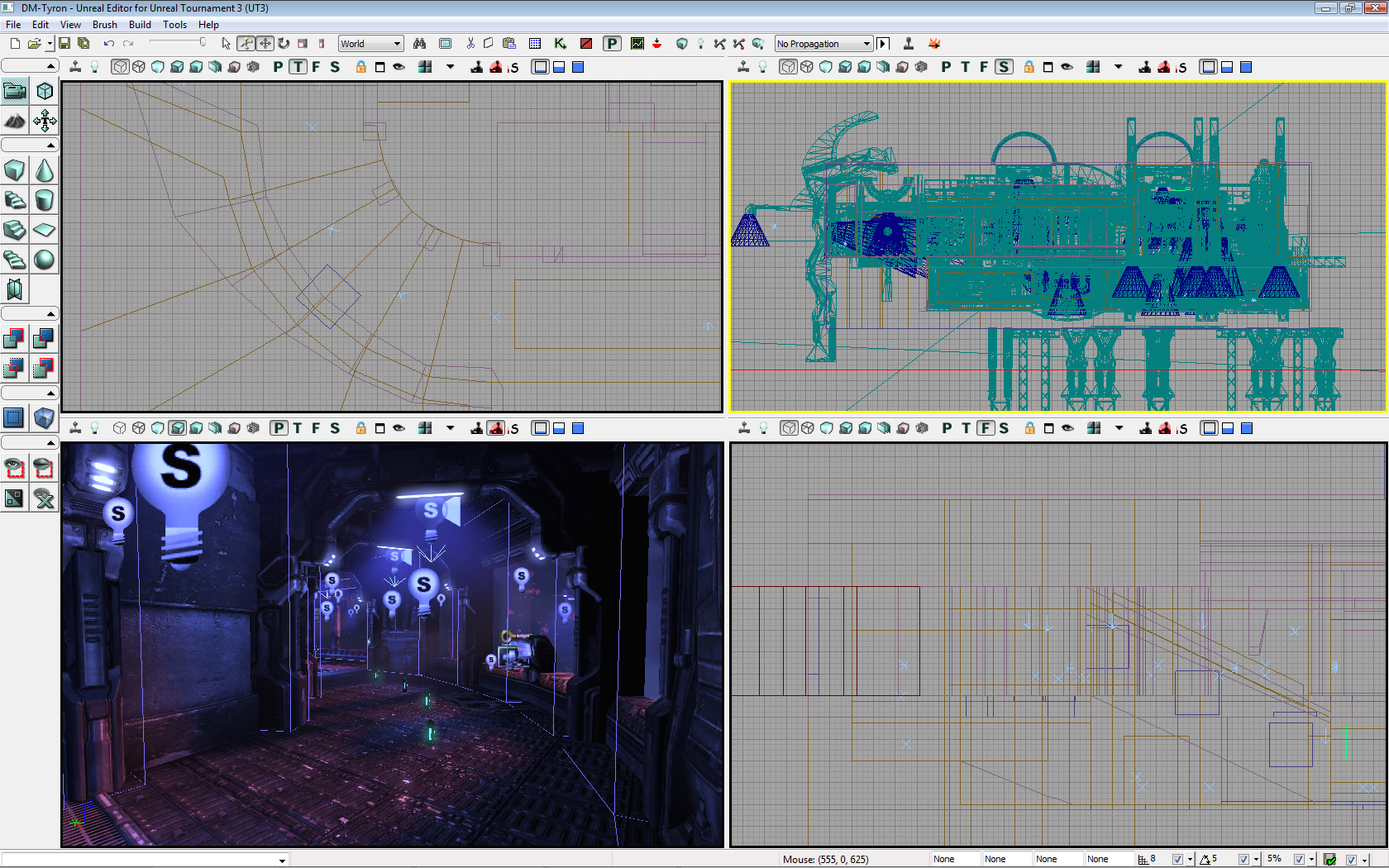Click the Play Level joystick icon

coord(909,44)
